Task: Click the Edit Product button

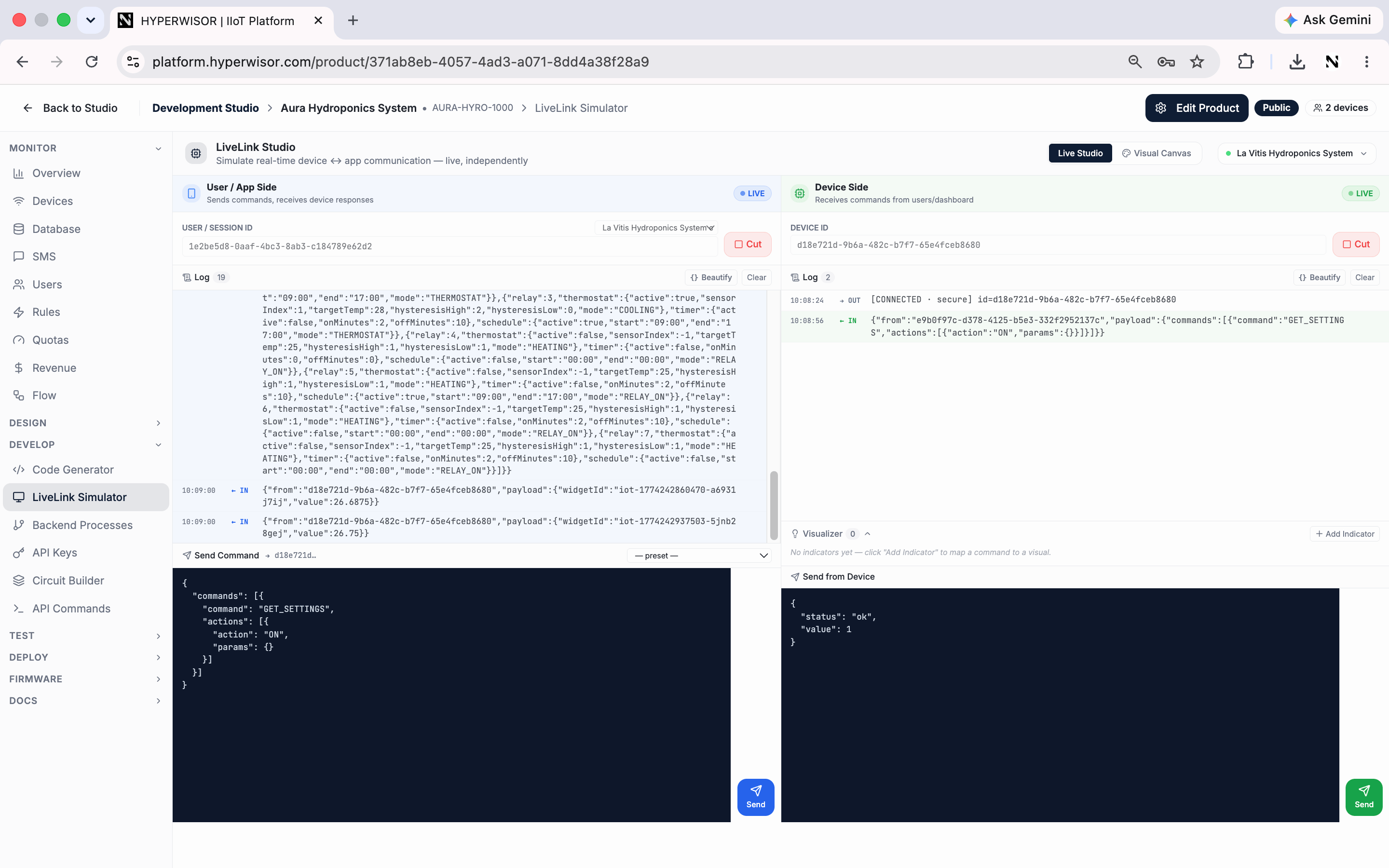Action: pos(1197,108)
